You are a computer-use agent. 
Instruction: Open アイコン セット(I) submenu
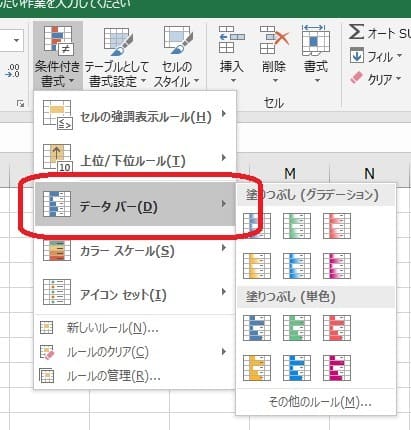click(x=135, y=293)
